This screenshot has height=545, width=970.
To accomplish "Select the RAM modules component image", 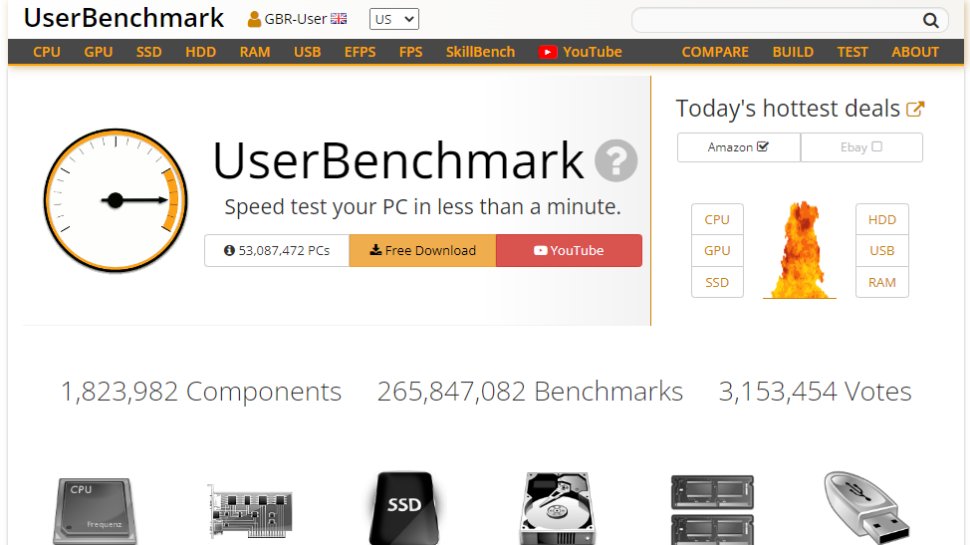I will point(712,510).
